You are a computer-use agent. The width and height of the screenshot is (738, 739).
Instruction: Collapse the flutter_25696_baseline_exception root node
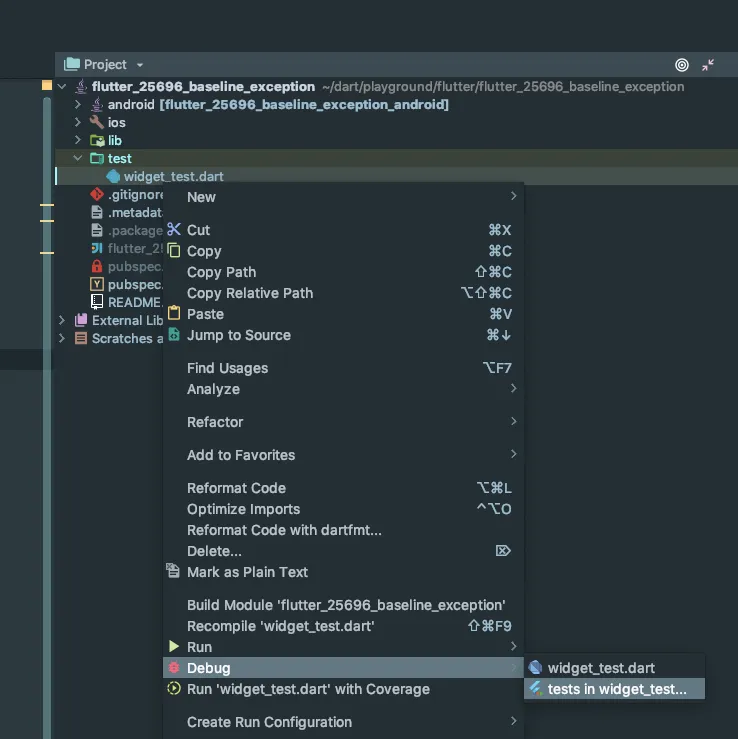pyautogui.click(x=62, y=87)
